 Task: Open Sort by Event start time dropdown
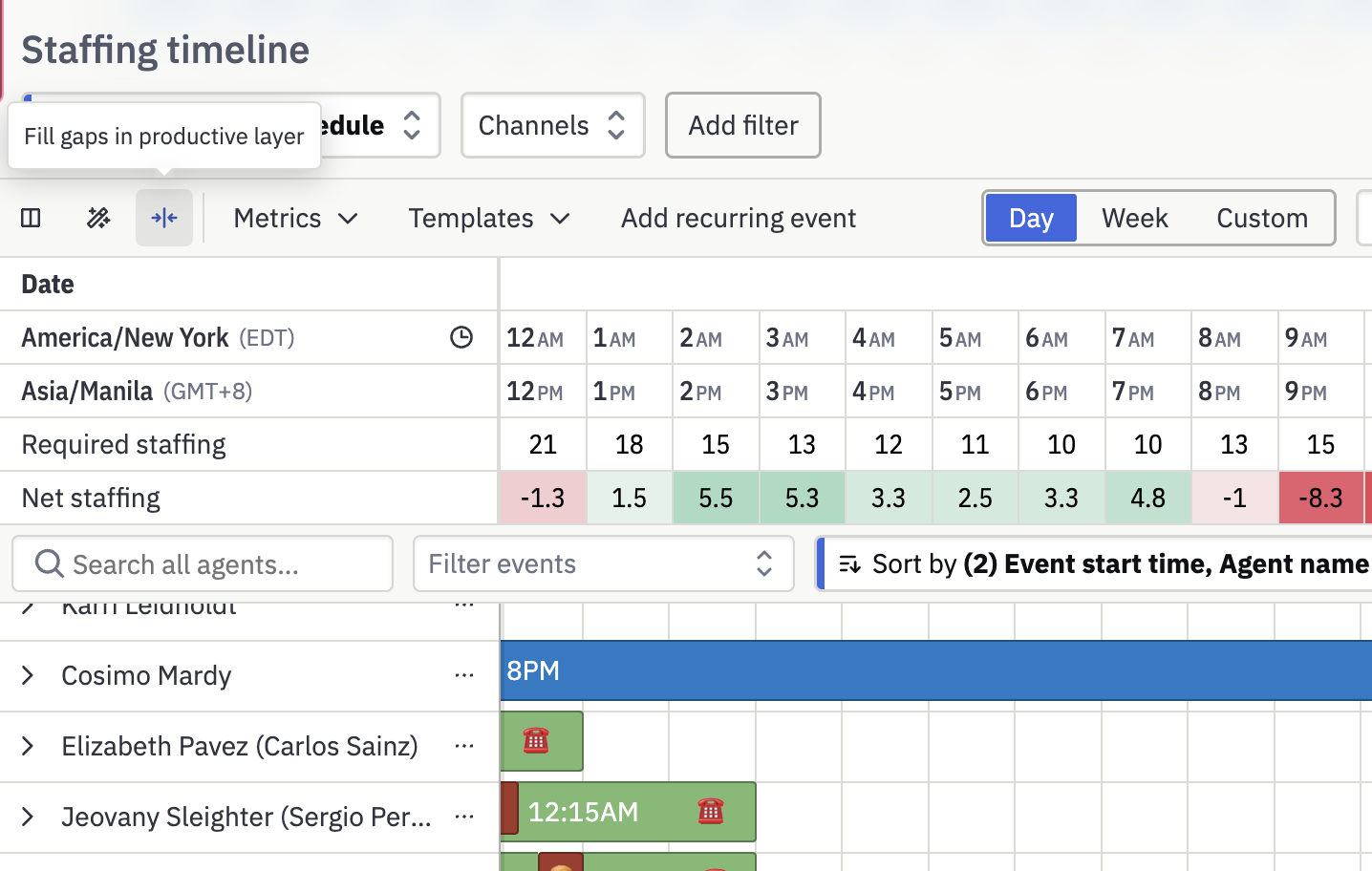(1094, 563)
